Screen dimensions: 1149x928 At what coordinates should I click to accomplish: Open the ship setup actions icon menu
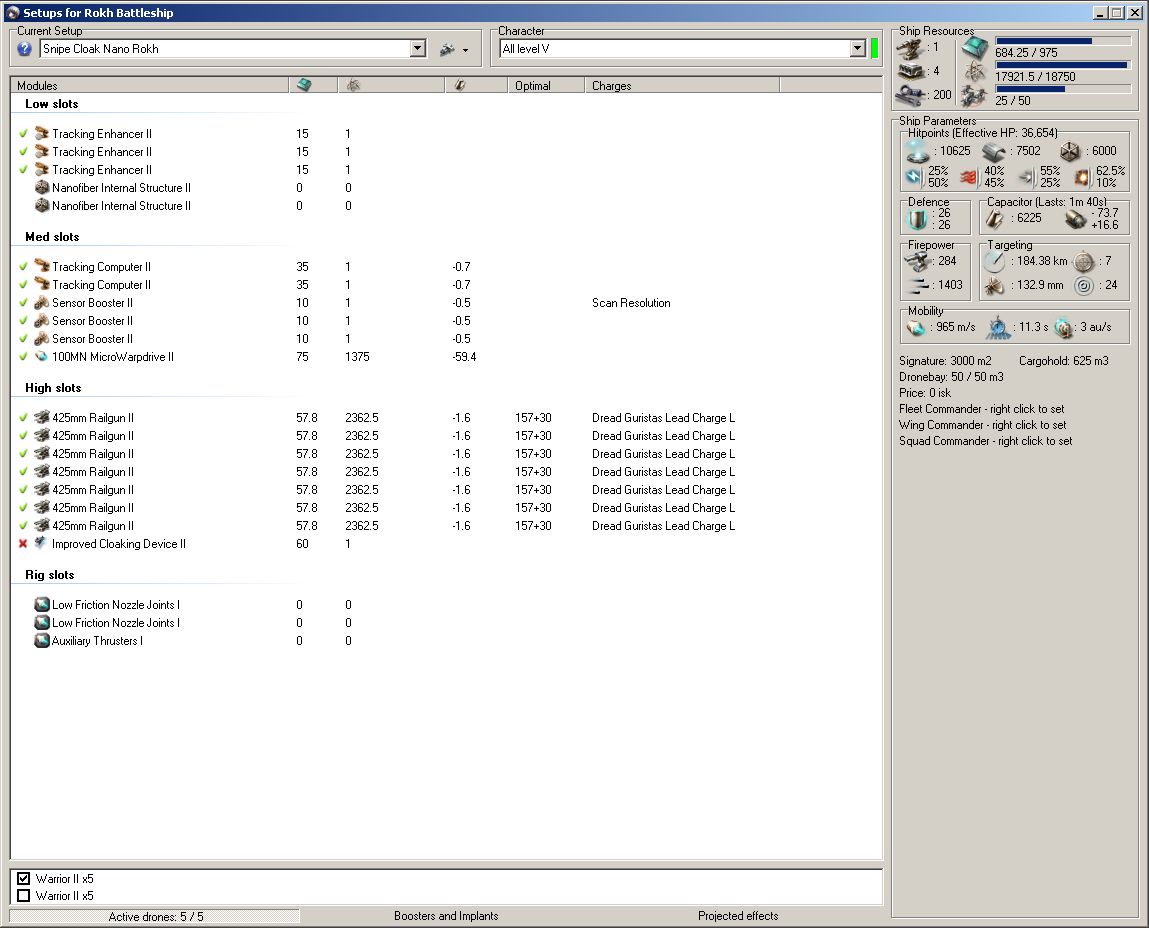tap(447, 50)
